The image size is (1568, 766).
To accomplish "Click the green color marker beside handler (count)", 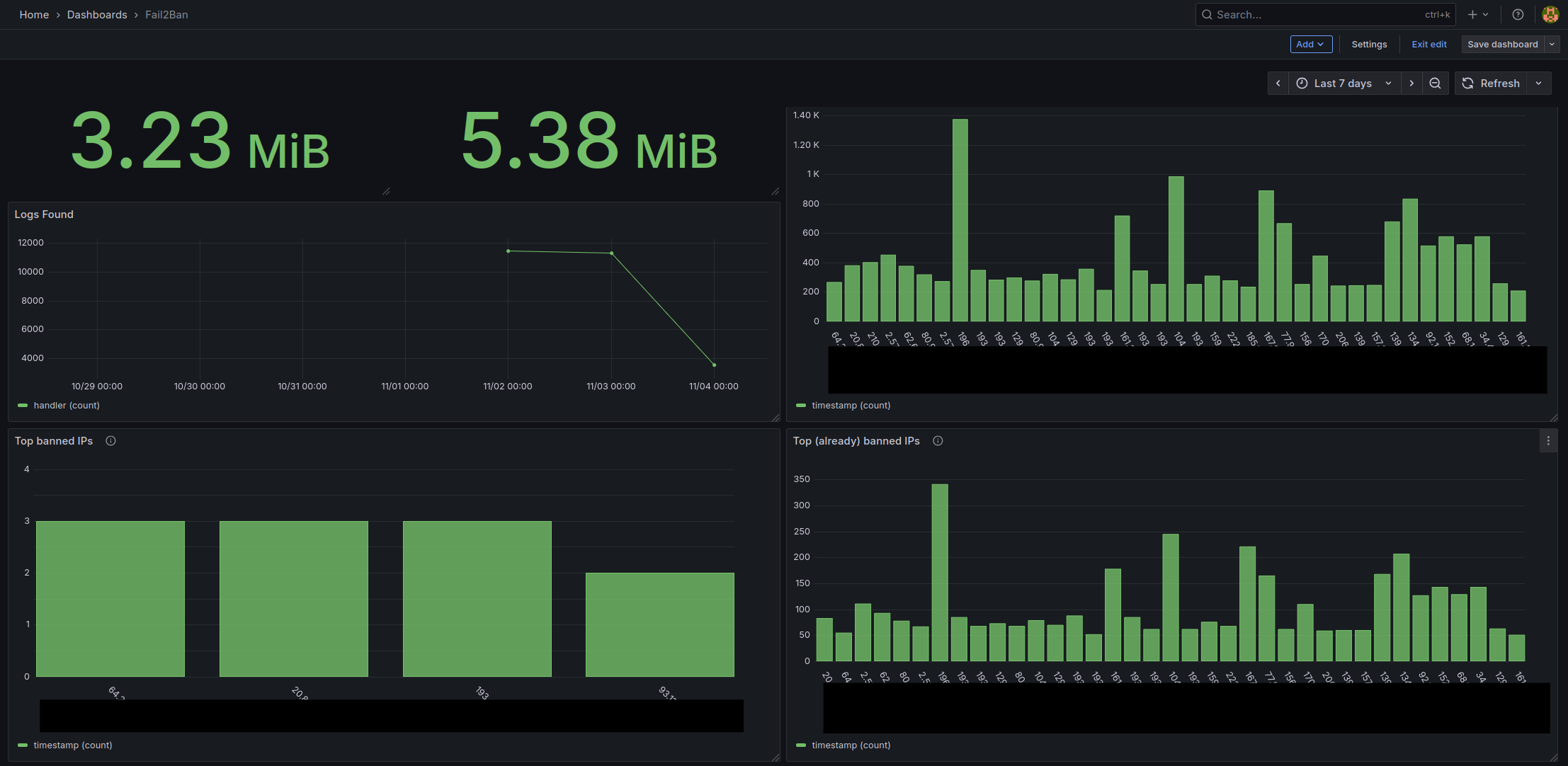I will (23, 405).
